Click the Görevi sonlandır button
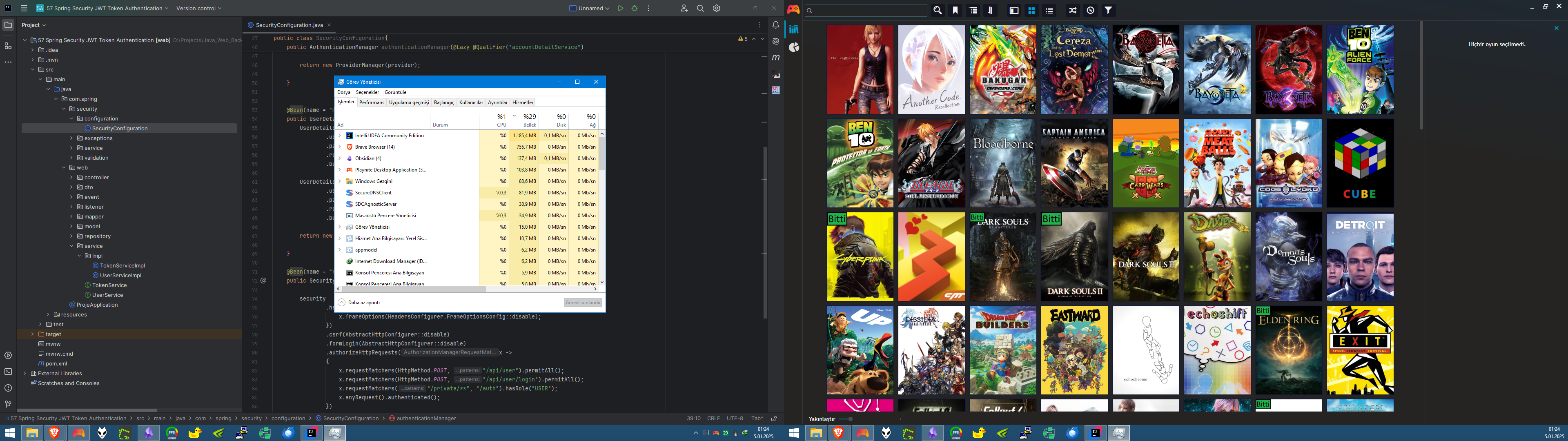 pos(583,302)
